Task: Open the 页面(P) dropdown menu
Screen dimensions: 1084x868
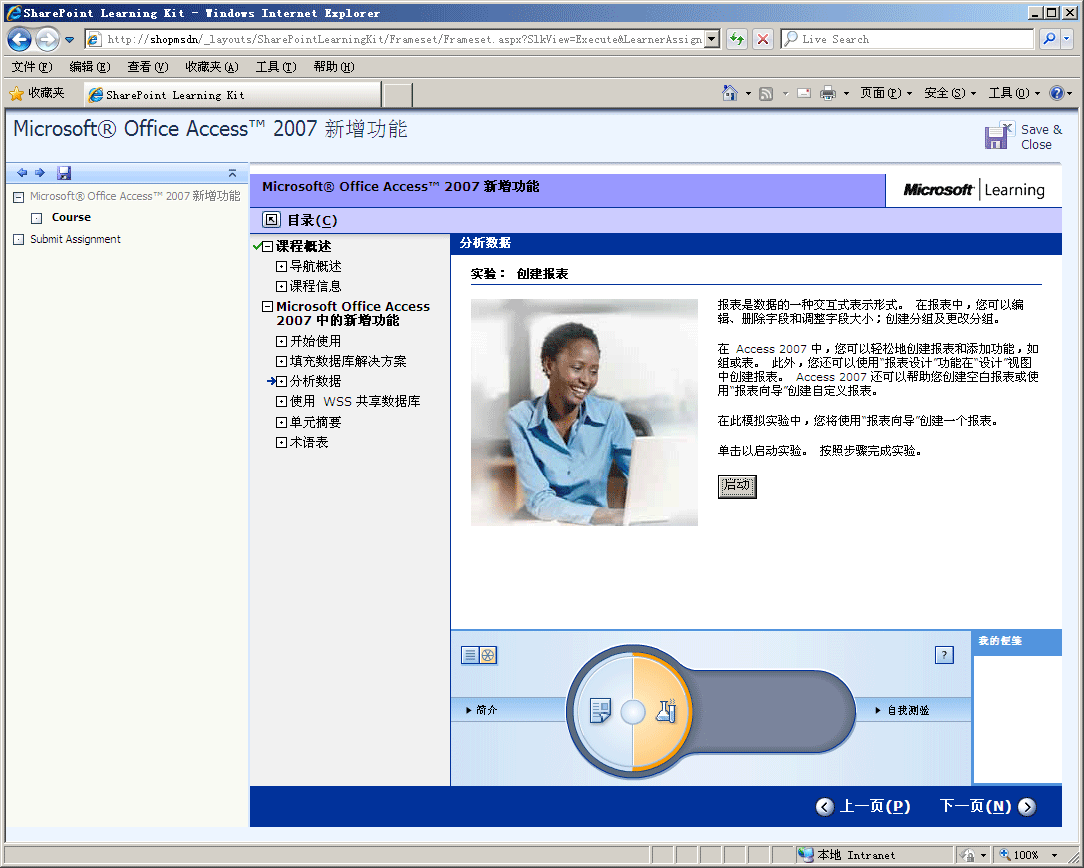Action: 886,93
